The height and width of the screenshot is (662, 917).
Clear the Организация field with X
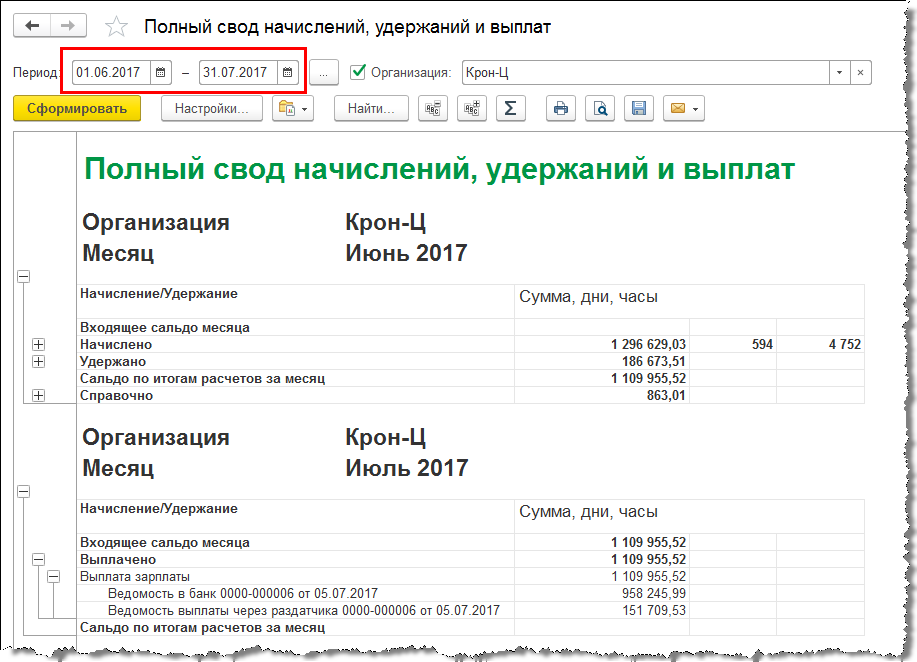coord(860,73)
